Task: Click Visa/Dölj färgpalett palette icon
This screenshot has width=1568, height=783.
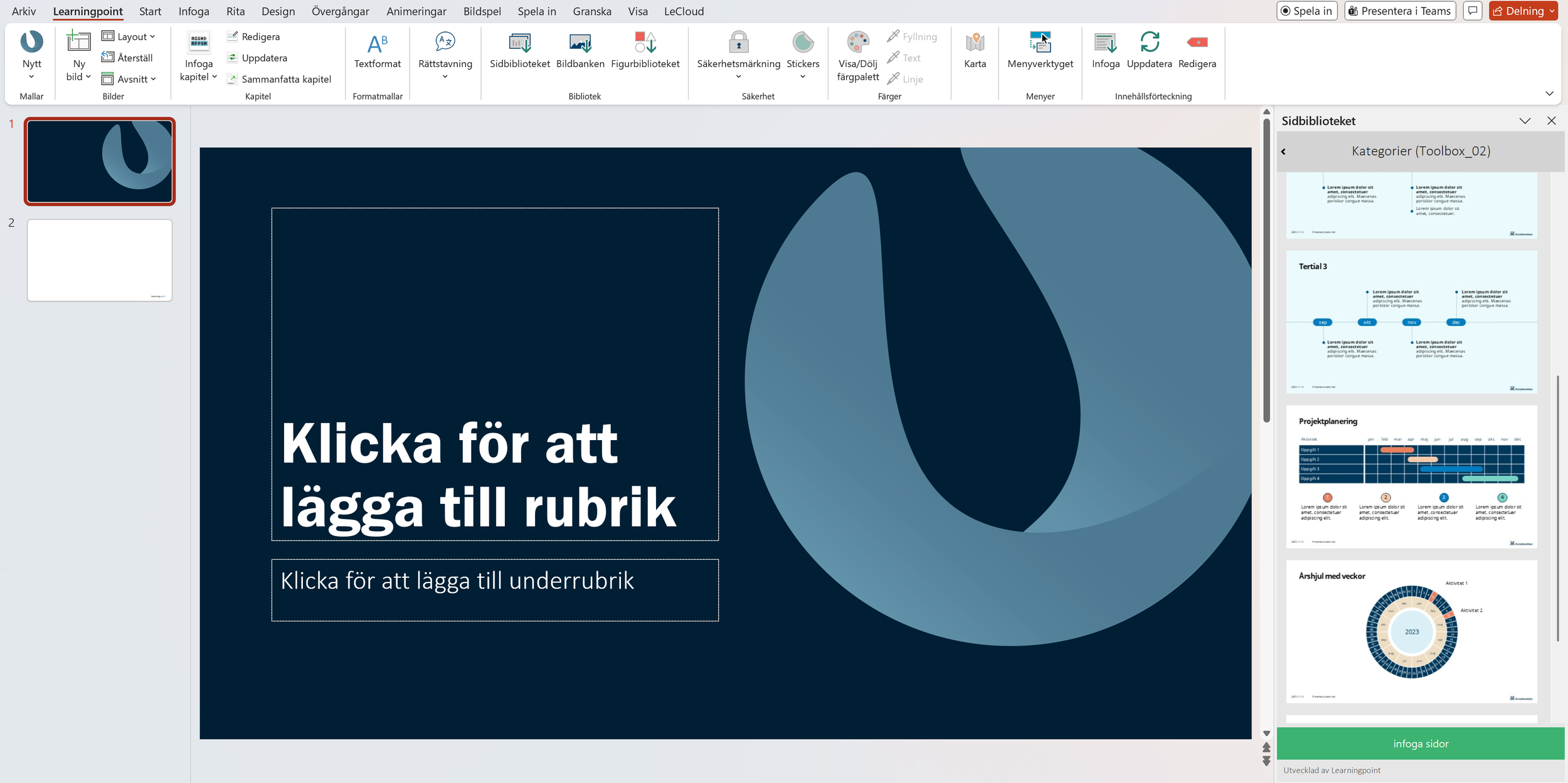Action: click(857, 43)
